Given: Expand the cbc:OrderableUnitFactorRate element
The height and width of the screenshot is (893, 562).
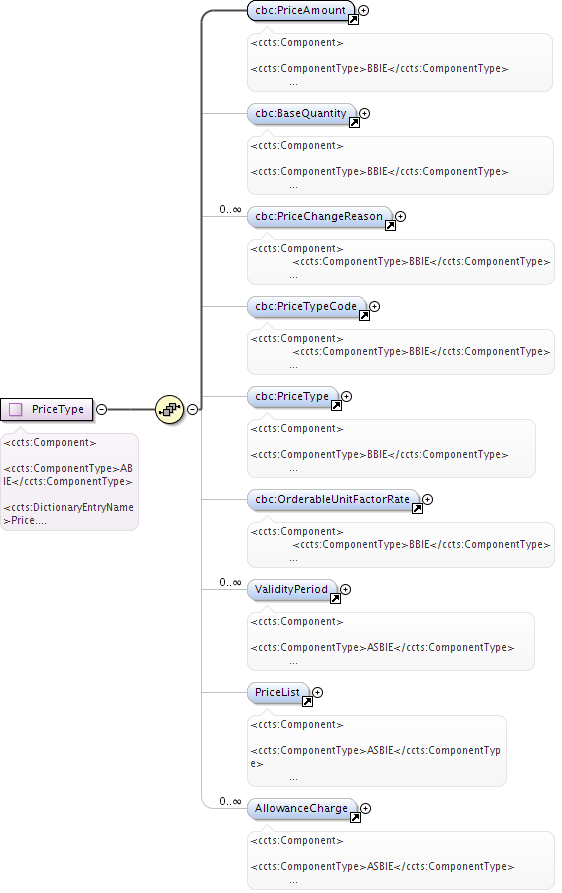Looking at the screenshot, I should click(428, 499).
